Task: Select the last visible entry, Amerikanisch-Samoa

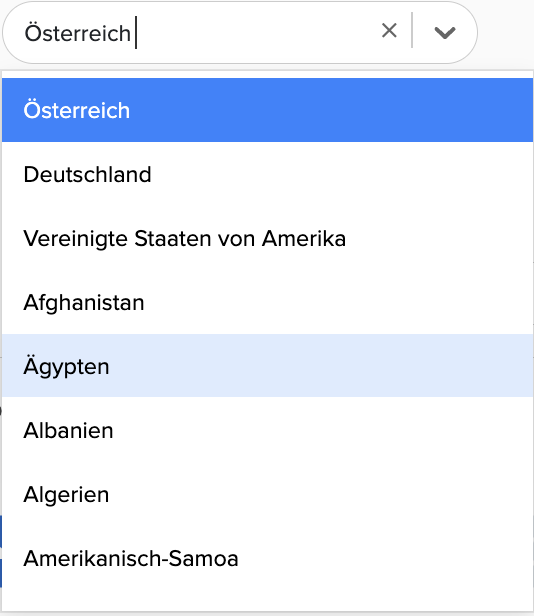Action: (267, 558)
